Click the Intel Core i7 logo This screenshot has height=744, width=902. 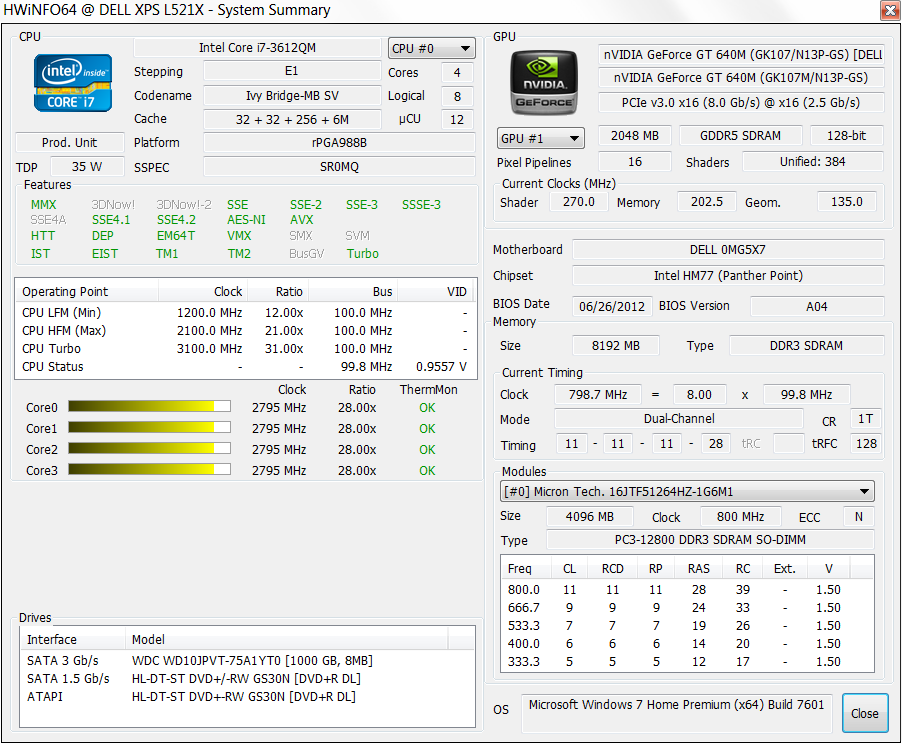[72, 83]
